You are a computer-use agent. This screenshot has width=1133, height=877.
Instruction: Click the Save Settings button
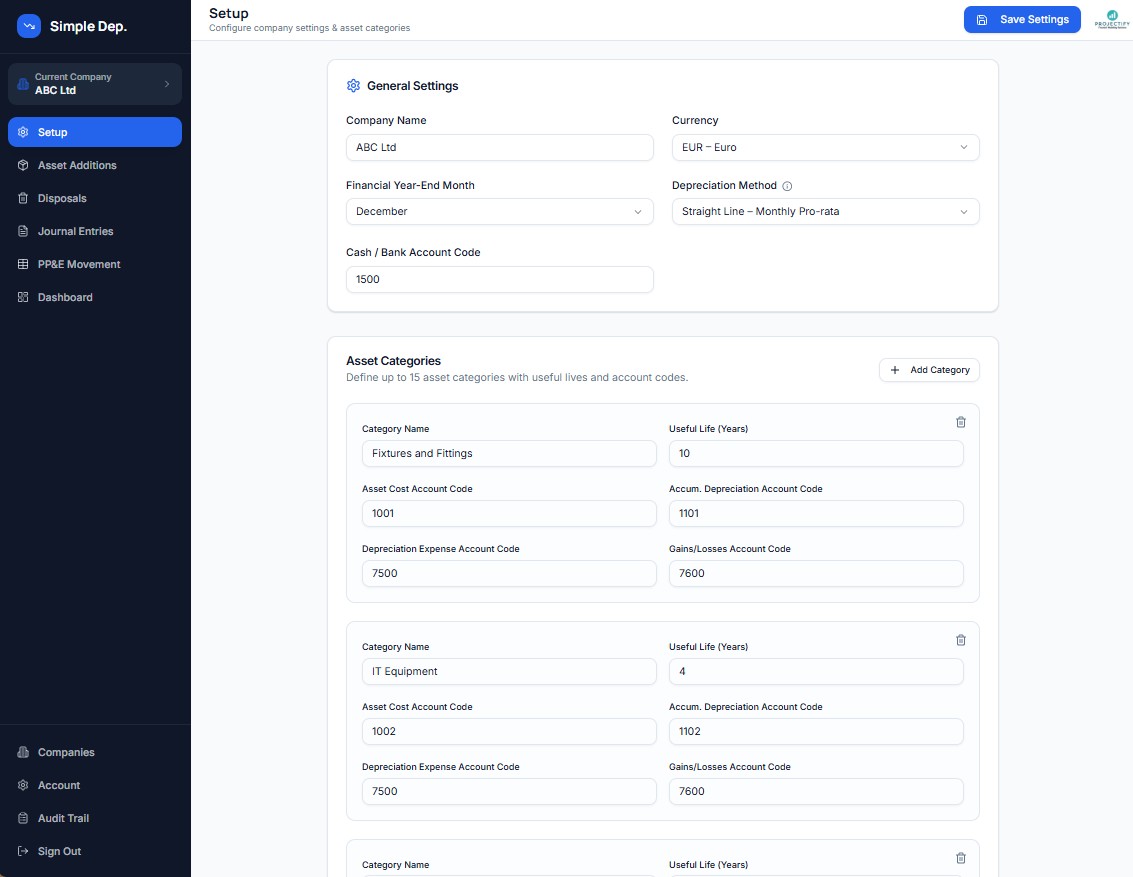pyautogui.click(x=1022, y=20)
